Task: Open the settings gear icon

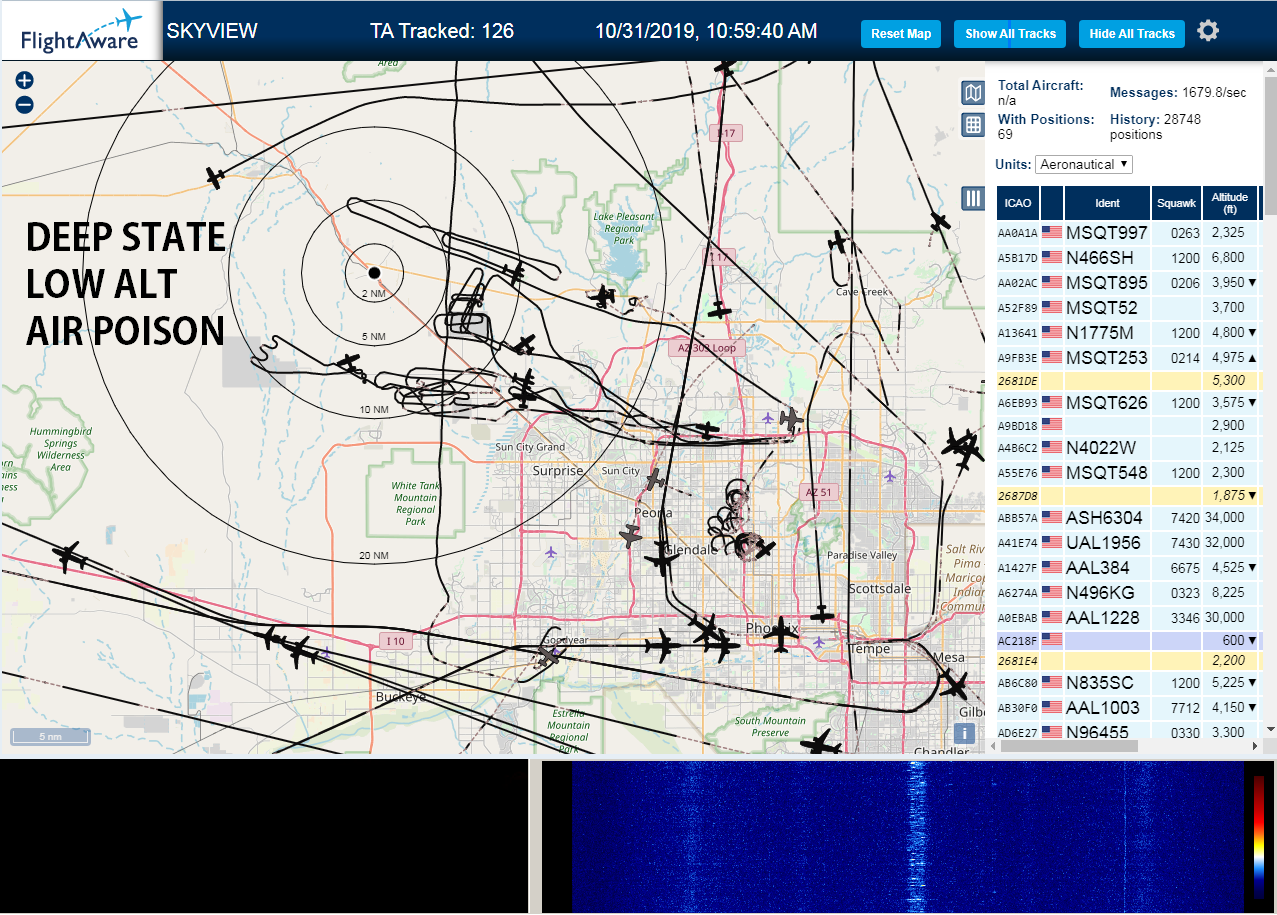Action: (1208, 31)
